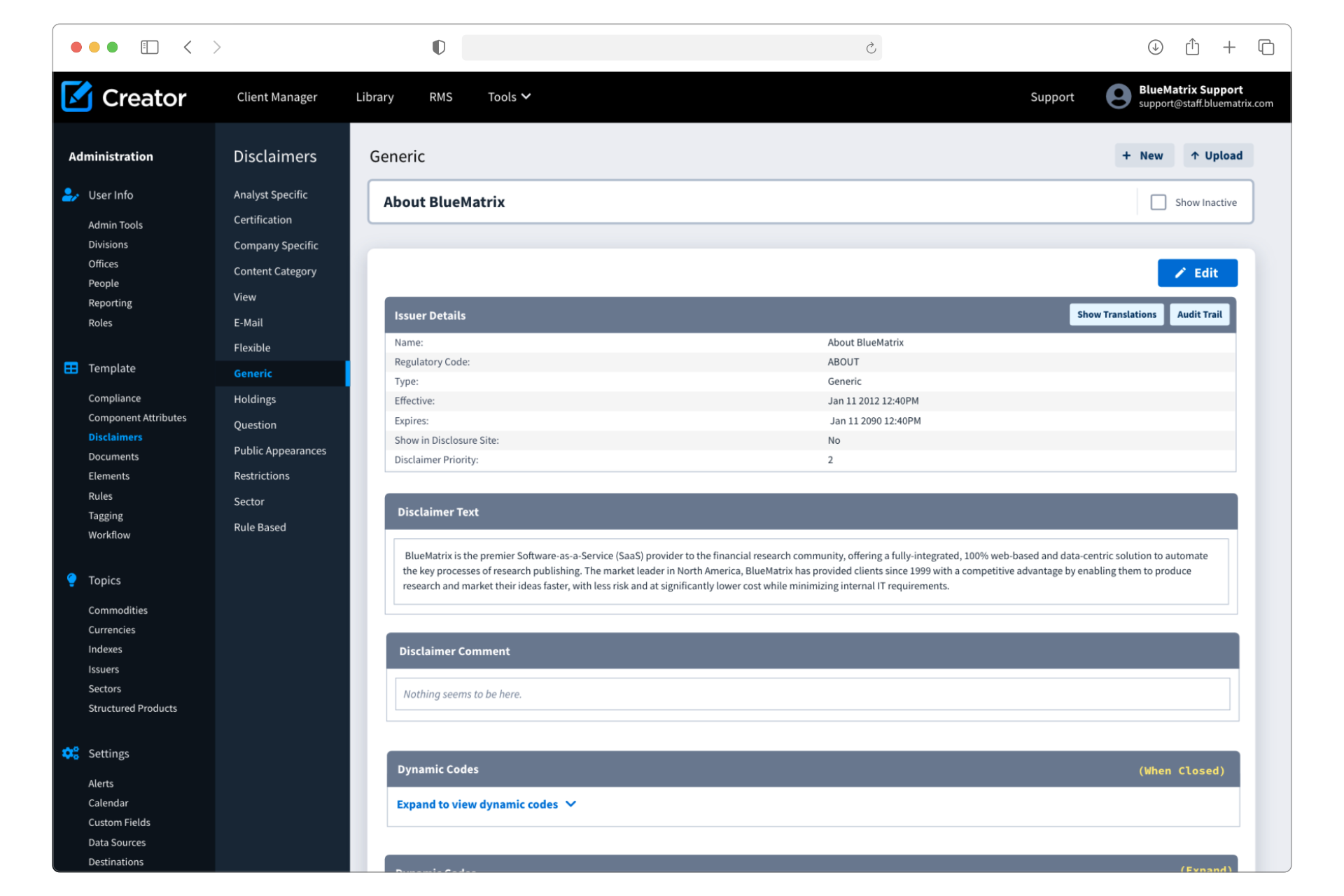Screen dimensions: 1344x896
Task: Click the Edit pencil icon
Action: click(1180, 273)
